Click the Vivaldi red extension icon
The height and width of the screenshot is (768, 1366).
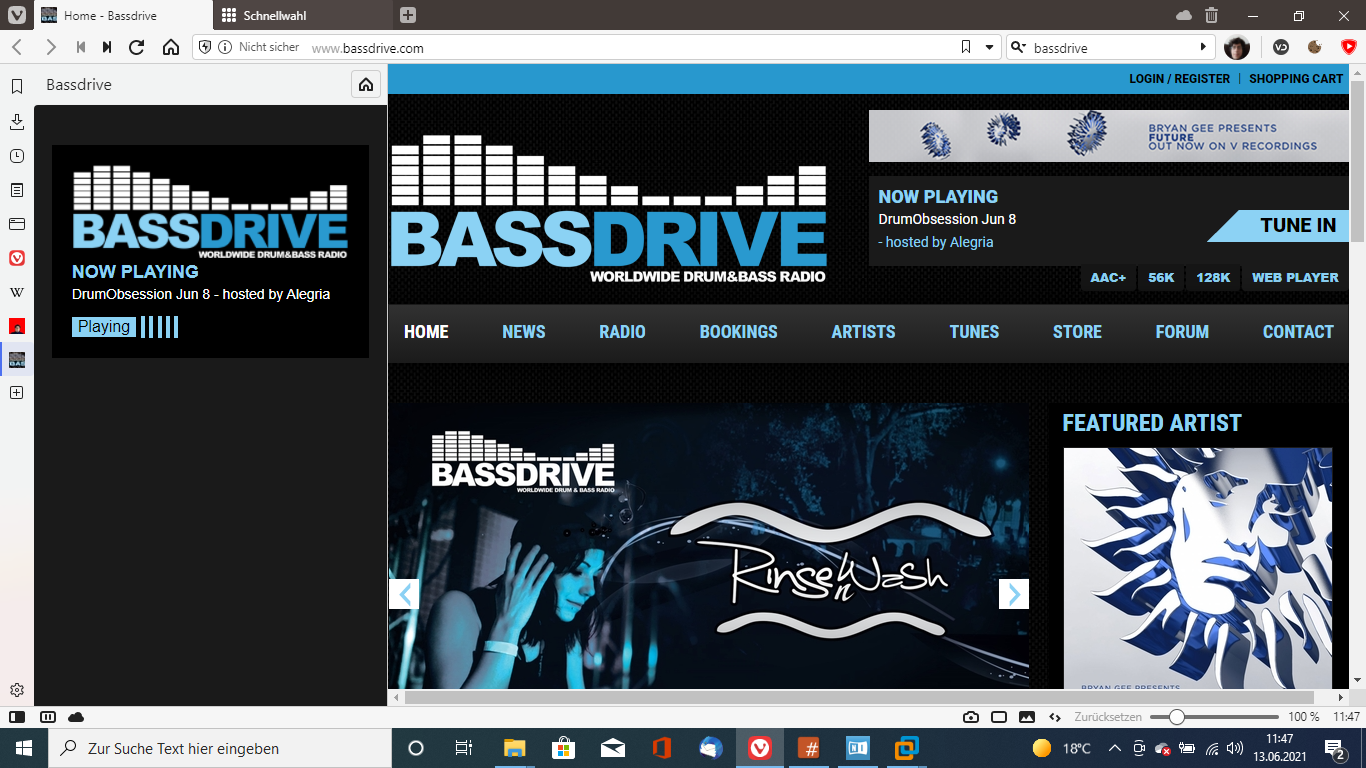click(x=1349, y=47)
